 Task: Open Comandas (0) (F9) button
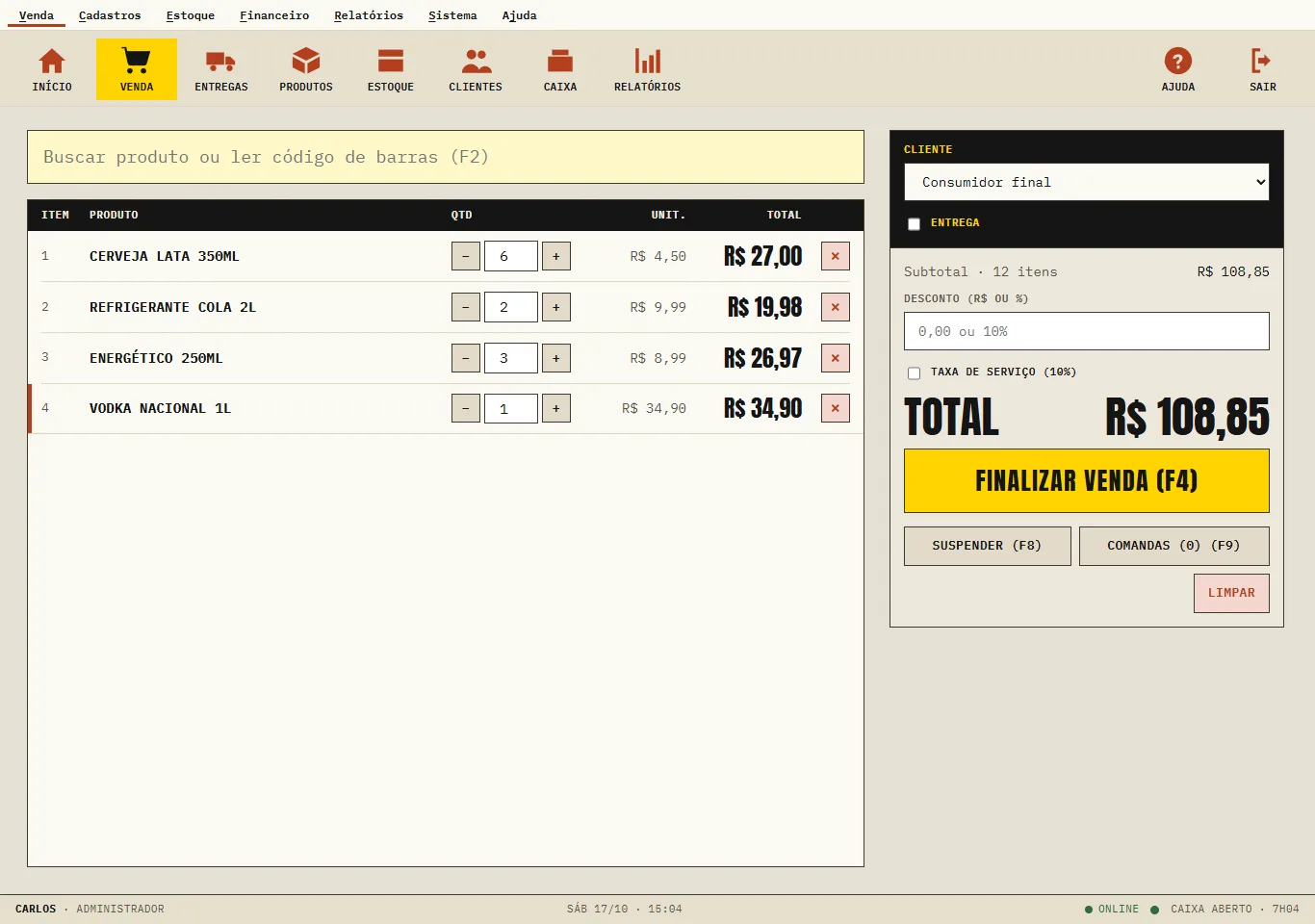coord(1174,546)
